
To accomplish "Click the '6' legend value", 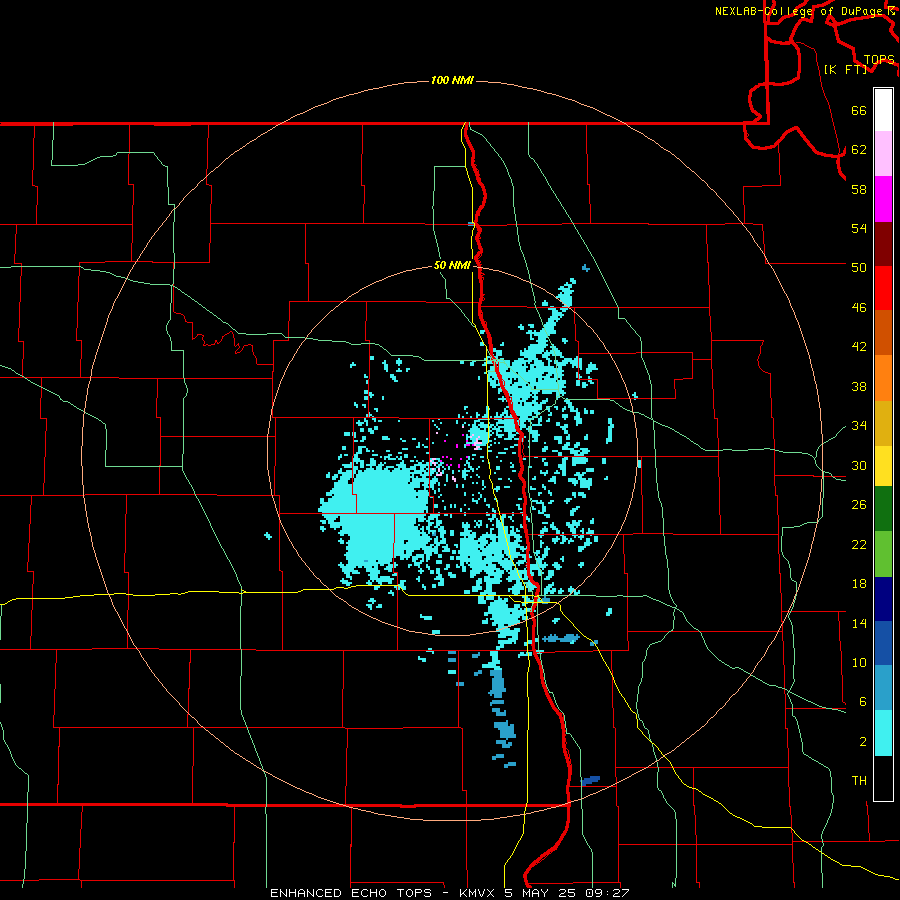I will (x=862, y=702).
